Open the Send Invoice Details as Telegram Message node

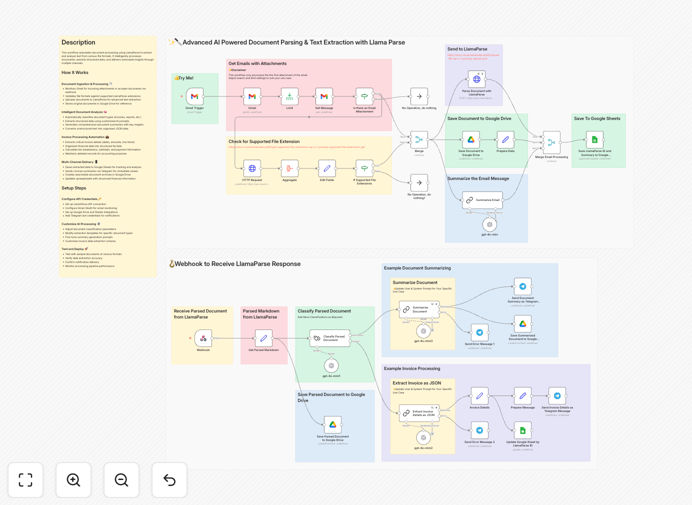pos(557,396)
